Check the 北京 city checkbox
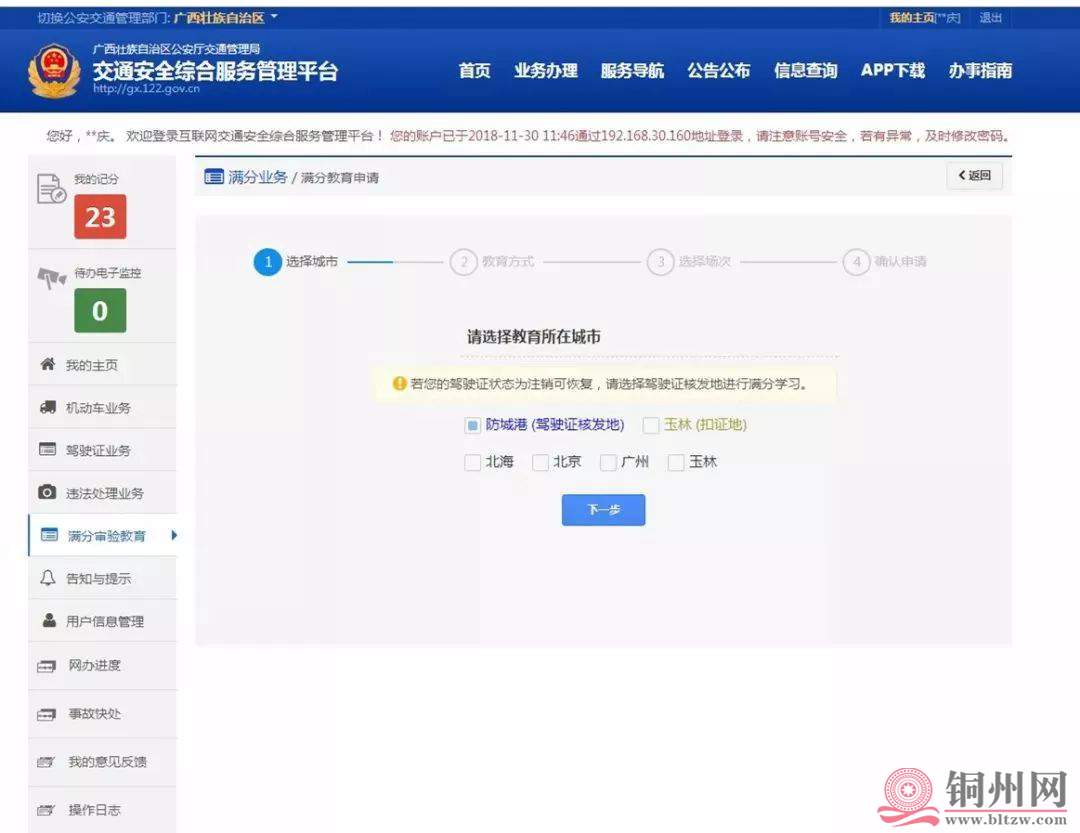Image resolution: width=1080 pixels, height=833 pixels. point(540,462)
